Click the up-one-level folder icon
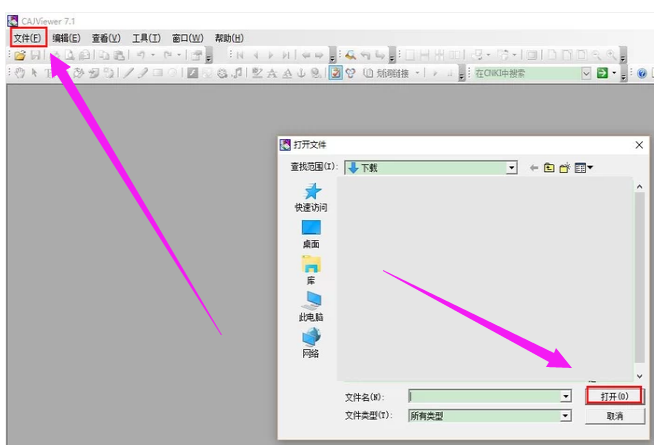This screenshot has height=445, width=661. pyautogui.click(x=549, y=168)
